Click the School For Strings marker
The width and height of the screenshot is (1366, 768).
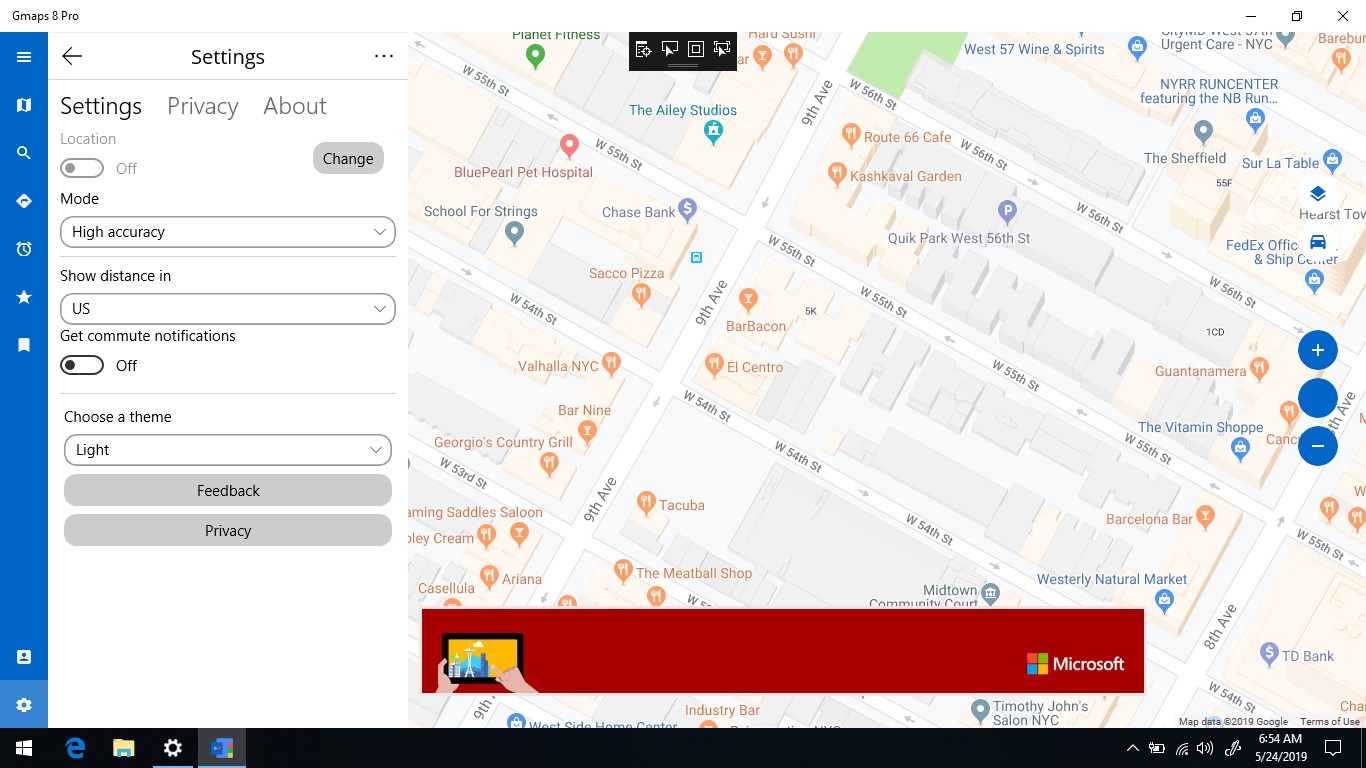[515, 234]
